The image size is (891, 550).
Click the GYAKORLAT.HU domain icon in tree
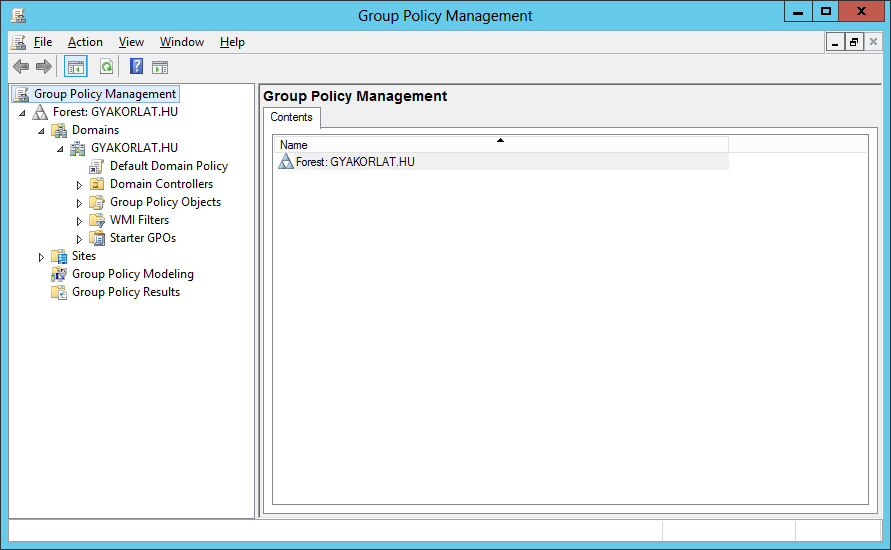click(x=78, y=148)
